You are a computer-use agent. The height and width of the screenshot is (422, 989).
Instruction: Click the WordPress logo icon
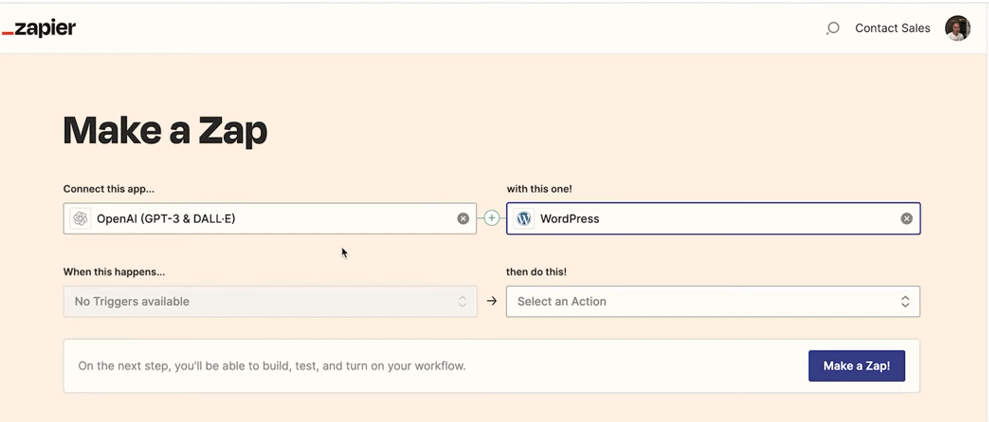(524, 219)
